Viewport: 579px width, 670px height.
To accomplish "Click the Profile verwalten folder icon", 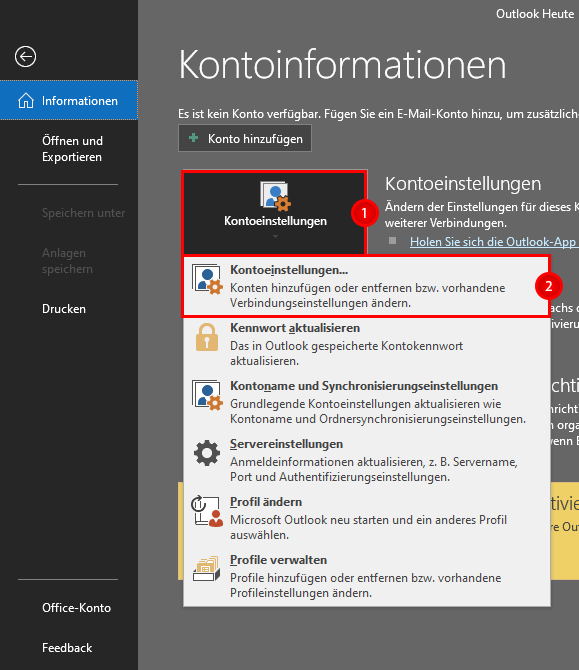I will [x=207, y=569].
